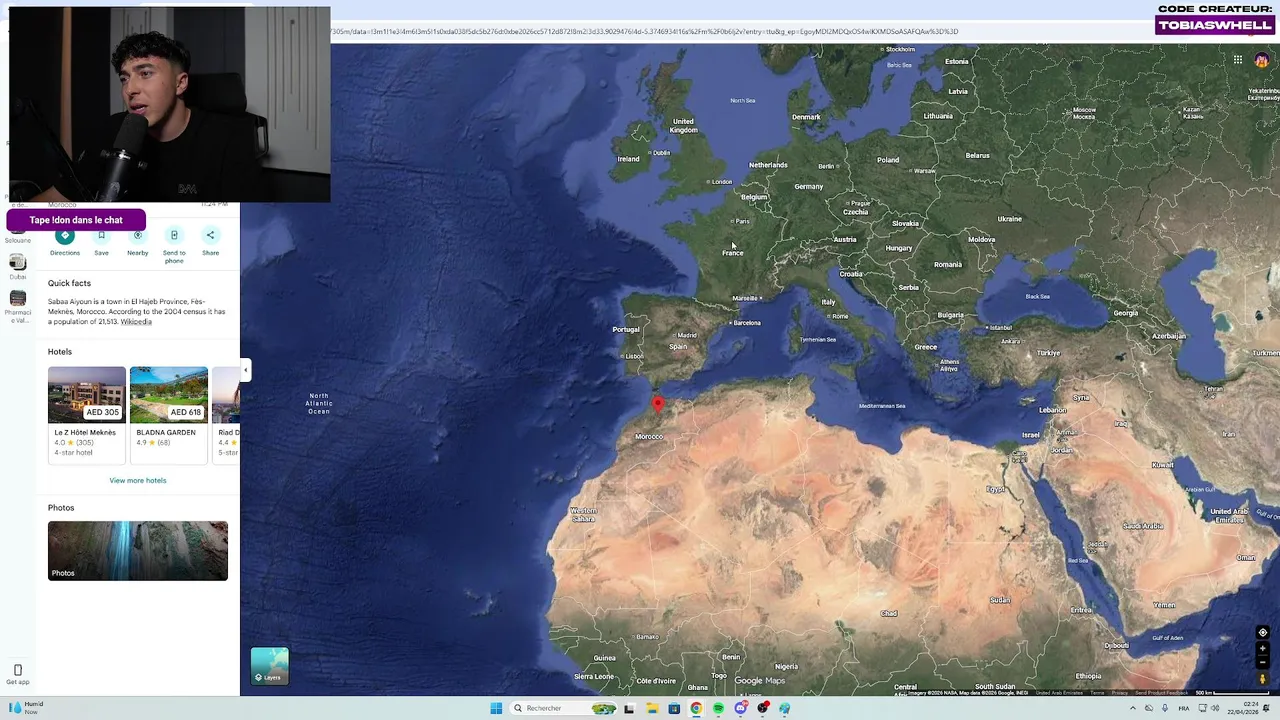Zoom in with the plus button
The image size is (1280, 720).
pos(1262,649)
